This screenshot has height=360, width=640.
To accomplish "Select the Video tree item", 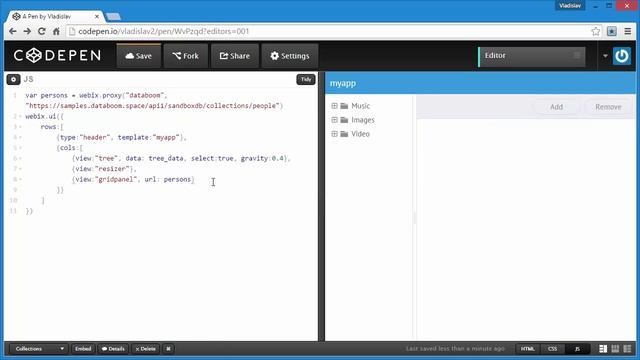I will (x=360, y=133).
